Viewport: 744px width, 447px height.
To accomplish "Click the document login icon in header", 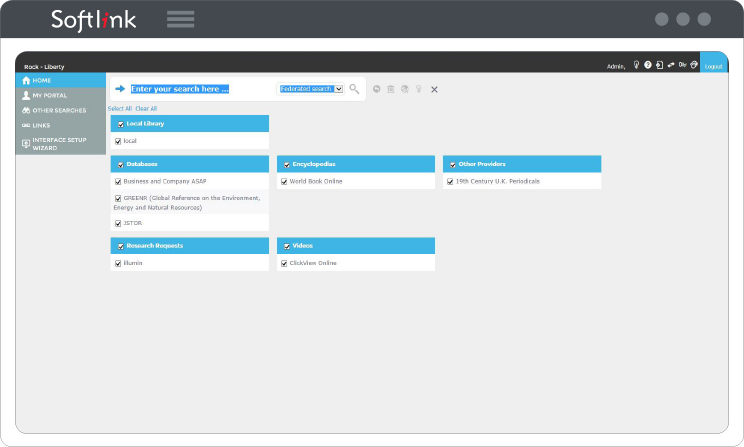I will pos(659,65).
